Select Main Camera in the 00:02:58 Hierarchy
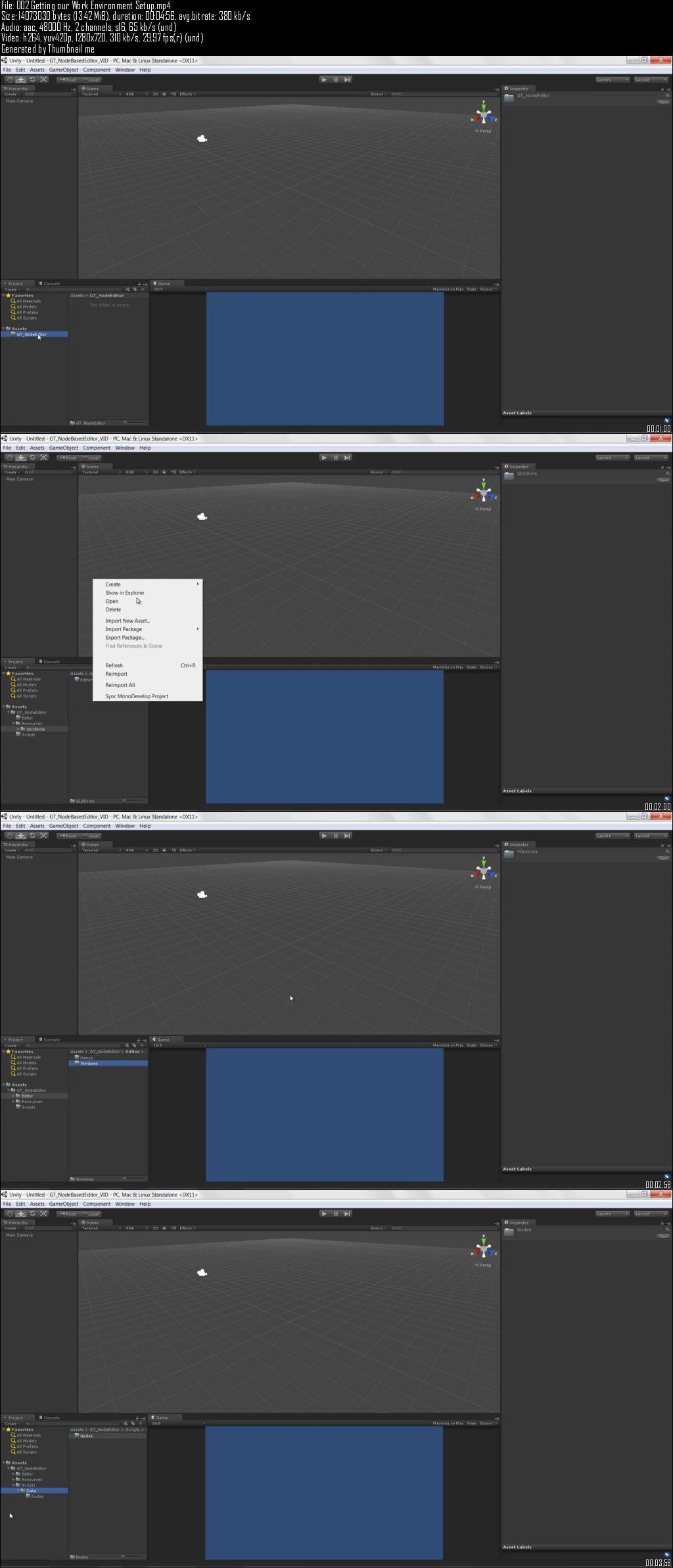The image size is (673, 1568). [19, 857]
